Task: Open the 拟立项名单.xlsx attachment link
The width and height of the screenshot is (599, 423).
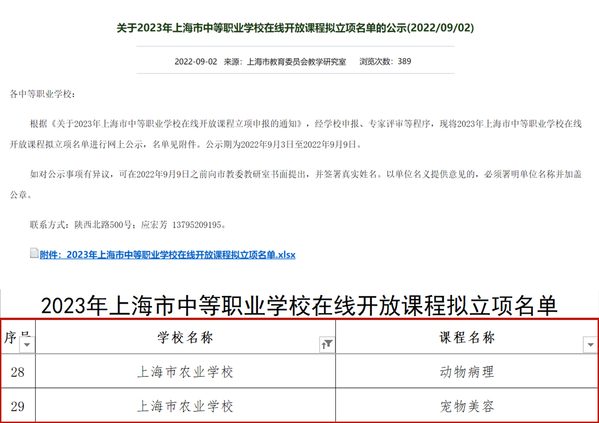Action: point(168,254)
